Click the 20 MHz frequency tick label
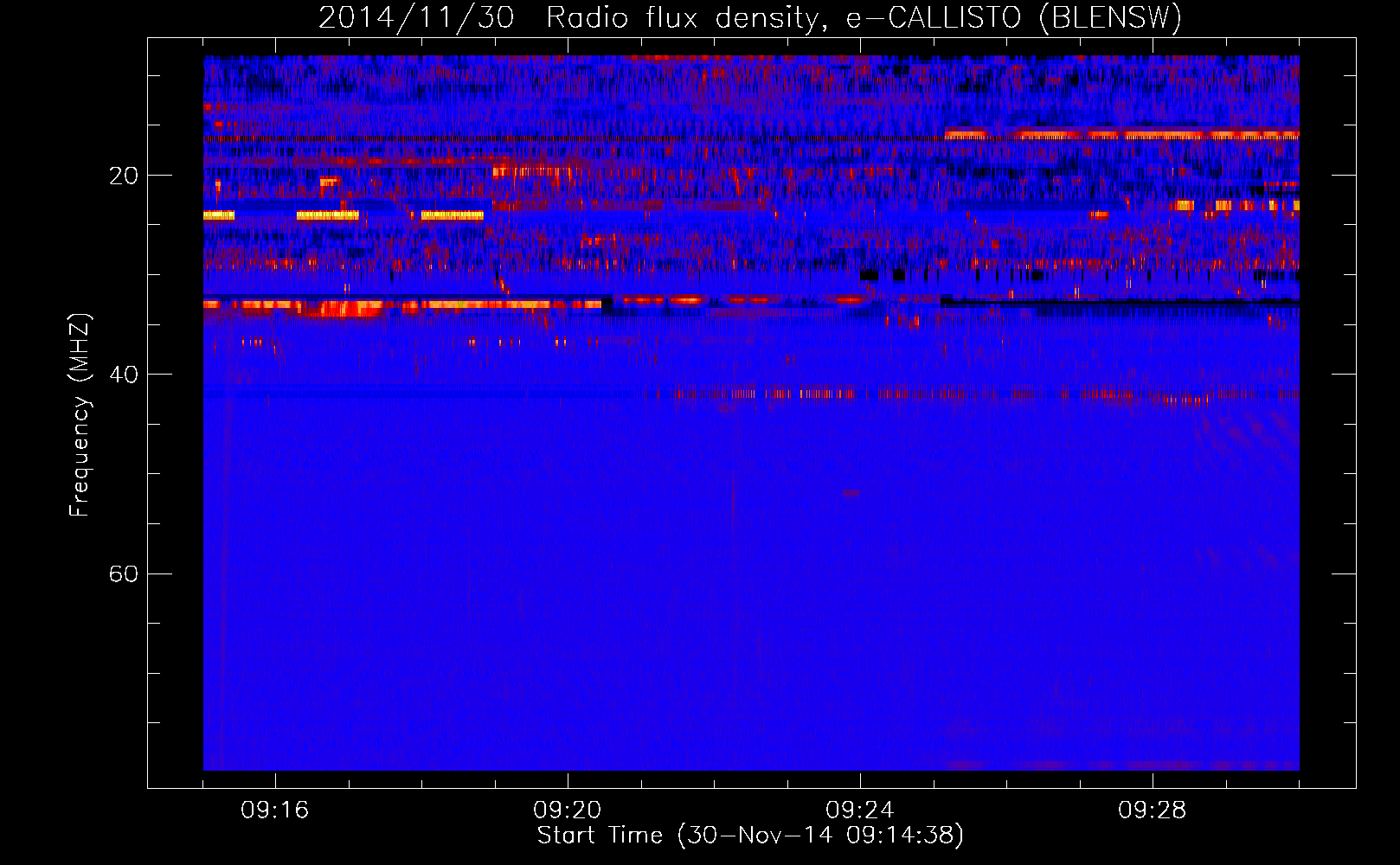Screen dimensions: 1400x865 [124, 176]
